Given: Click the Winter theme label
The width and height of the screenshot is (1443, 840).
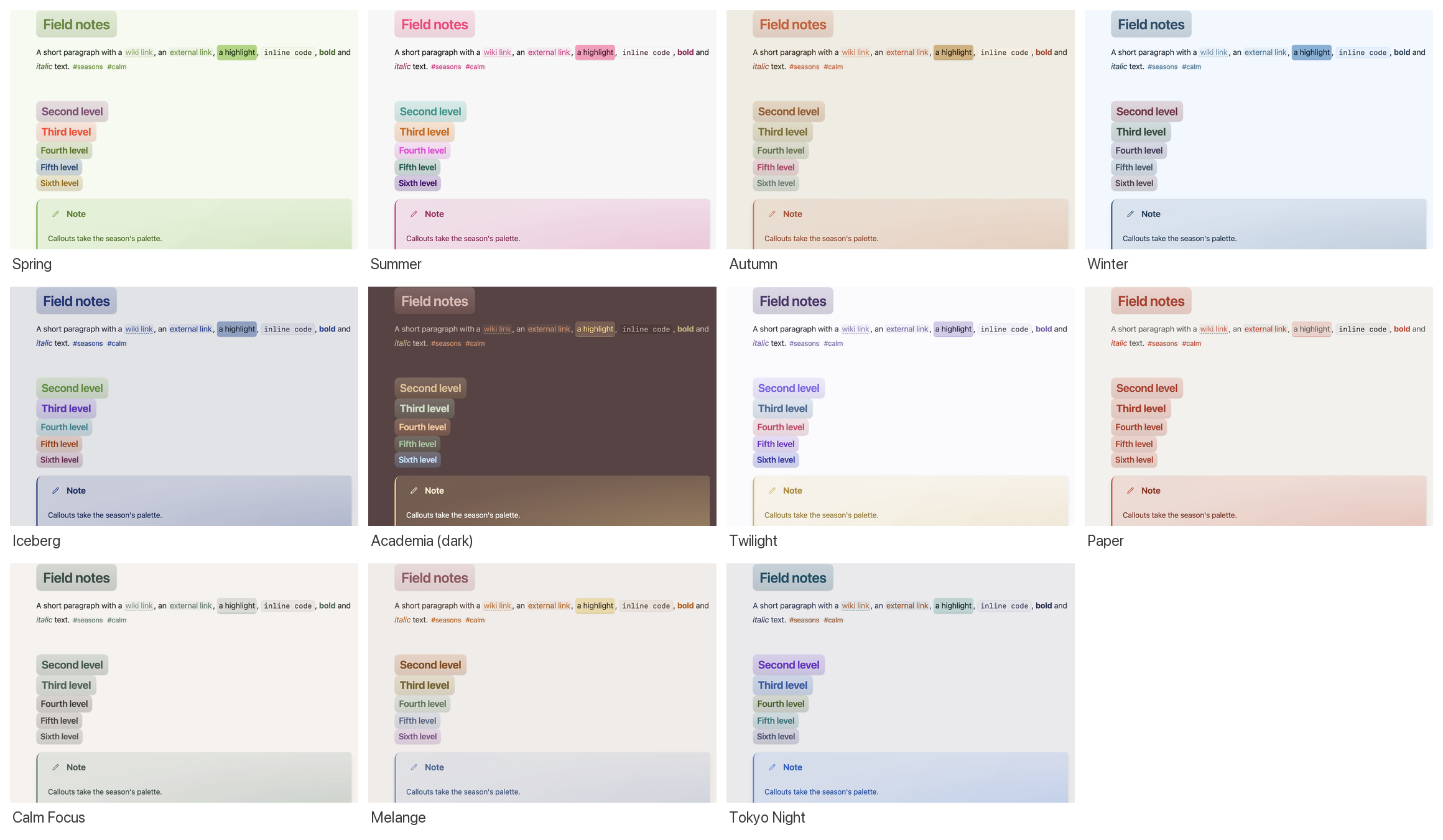Looking at the screenshot, I should [x=1107, y=264].
